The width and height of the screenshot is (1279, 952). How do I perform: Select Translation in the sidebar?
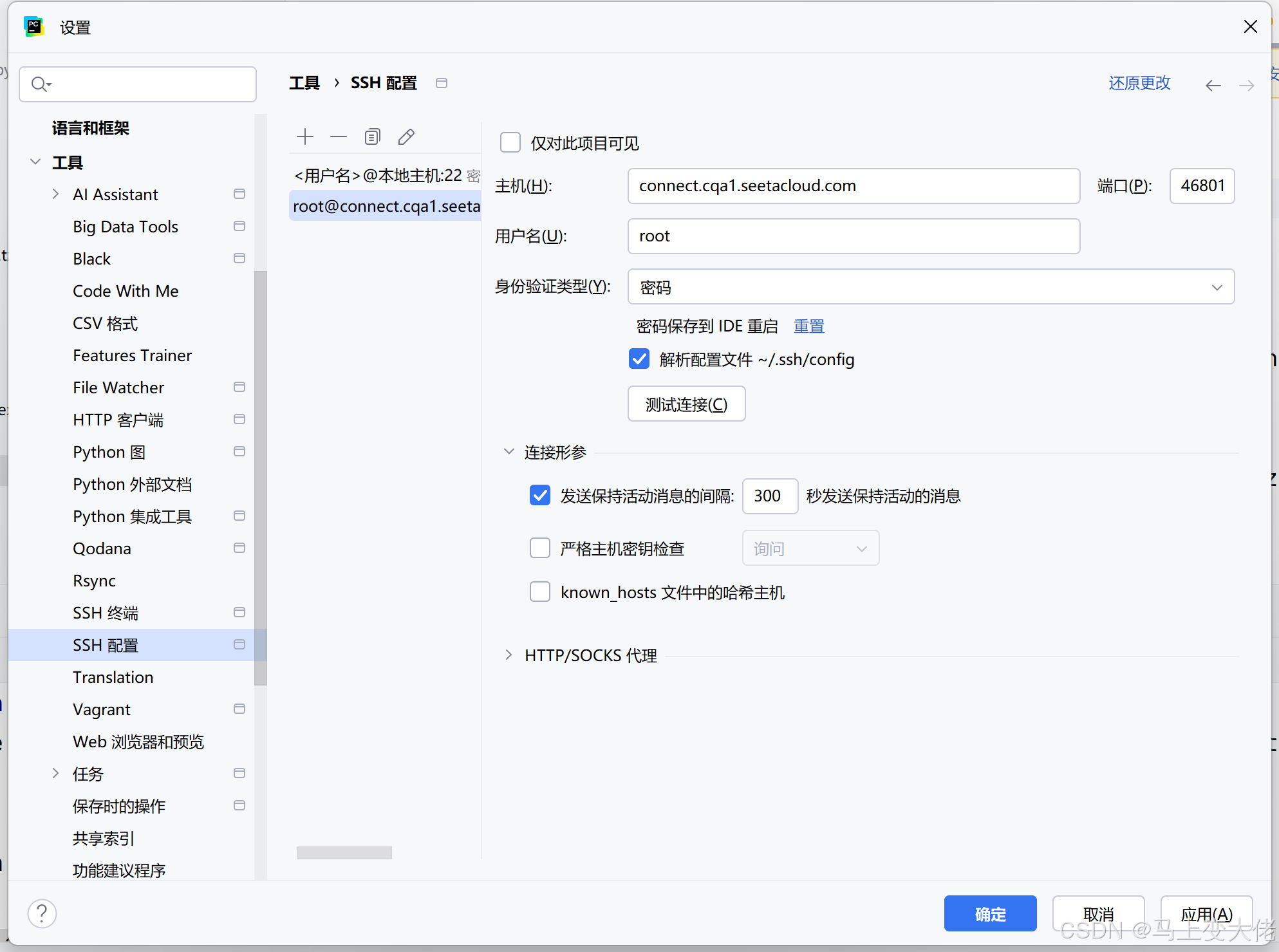(x=113, y=677)
